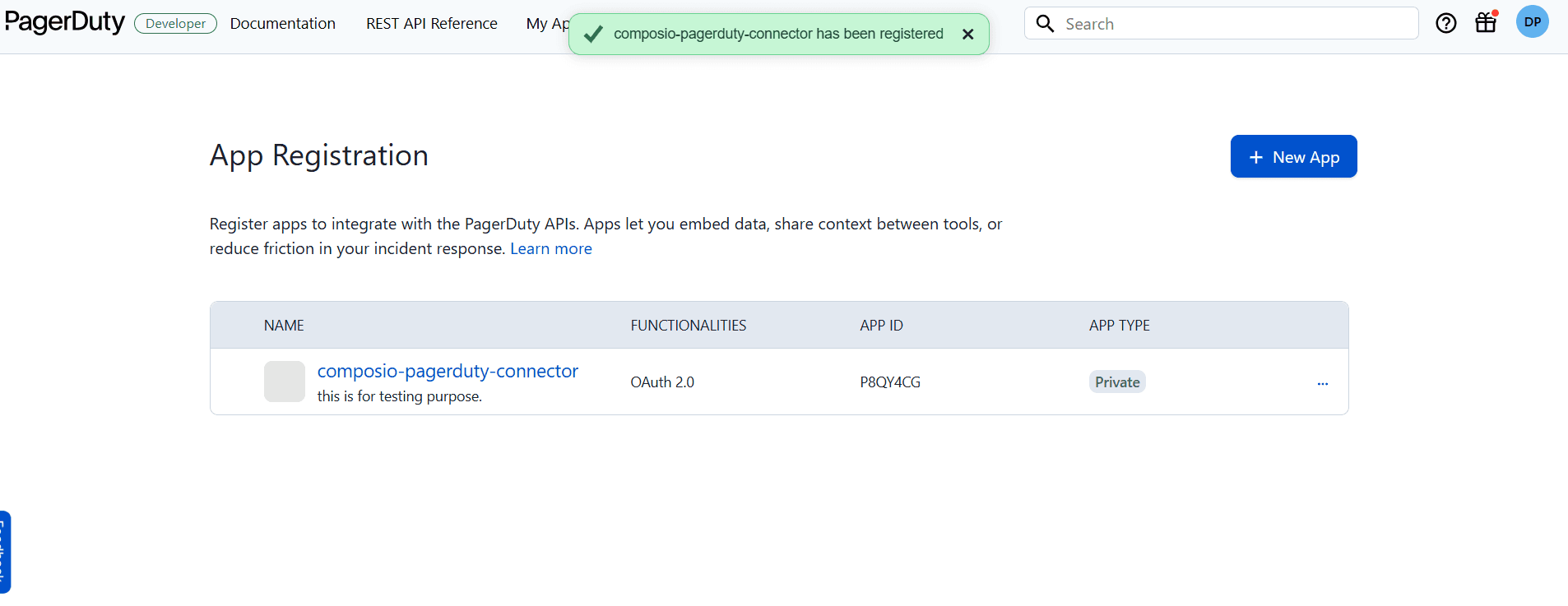This screenshot has height=606, width=1568.
Task: Open the composio-pagerduty-connector app link
Action: [x=448, y=371]
